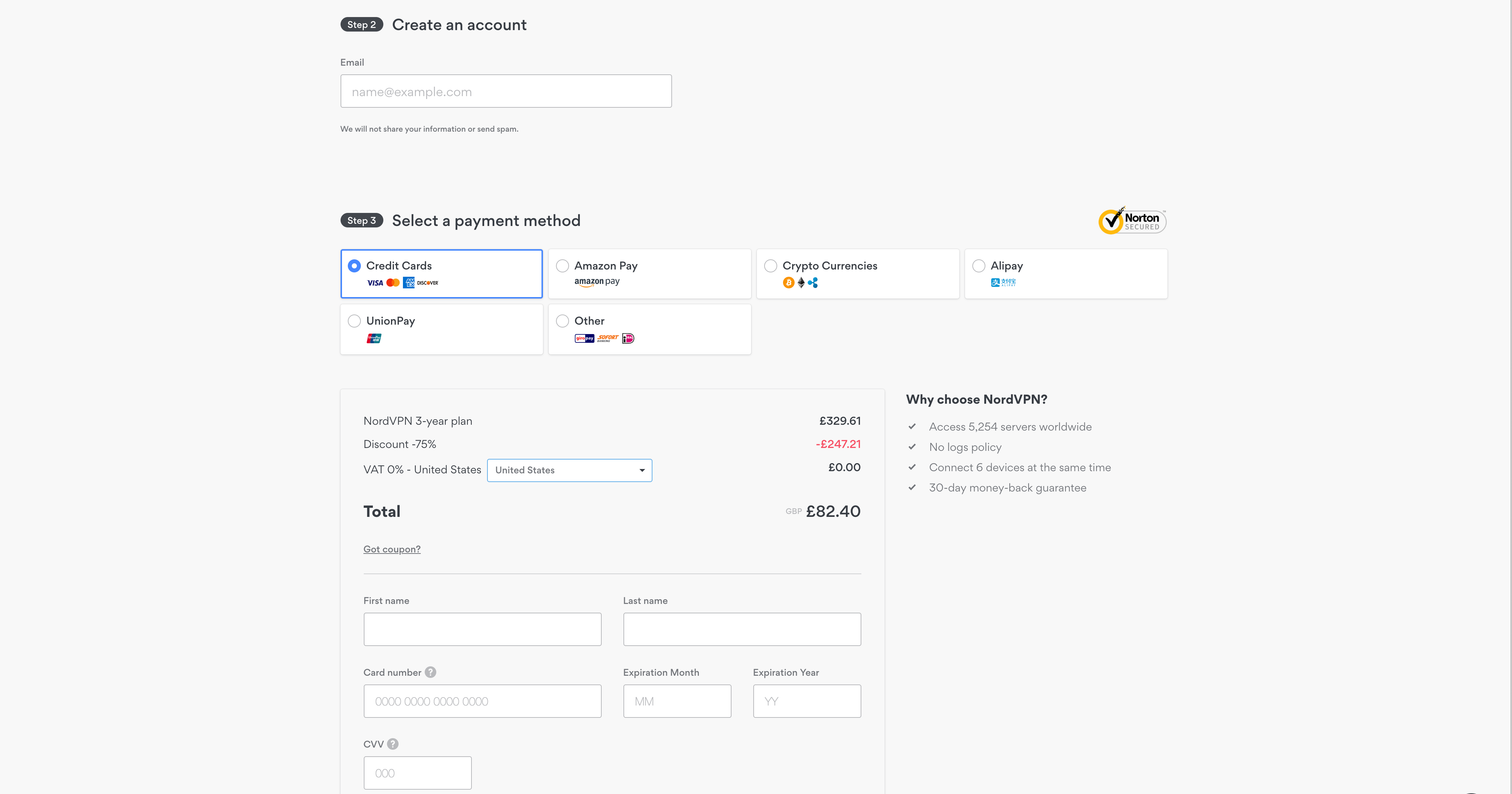Click "30-day money-back guarantee" text
The width and height of the screenshot is (1512, 794).
click(x=1007, y=488)
